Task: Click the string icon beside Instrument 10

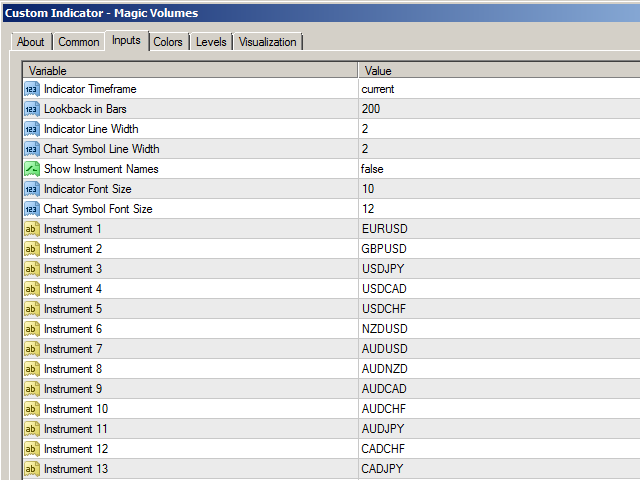Action: 32,409
